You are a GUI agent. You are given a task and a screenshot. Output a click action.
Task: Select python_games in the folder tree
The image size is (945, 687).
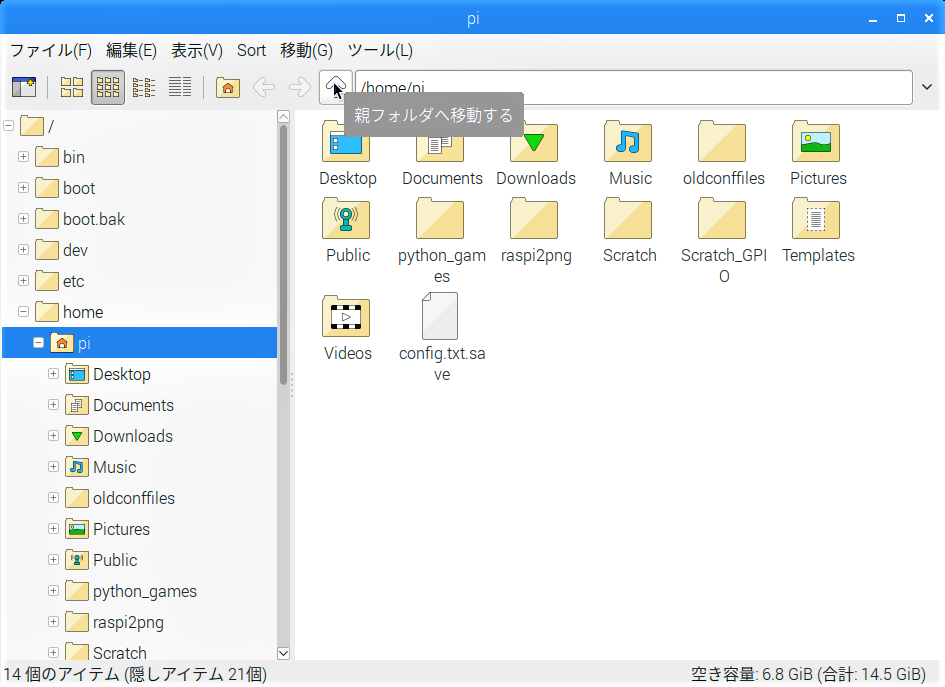tap(145, 592)
